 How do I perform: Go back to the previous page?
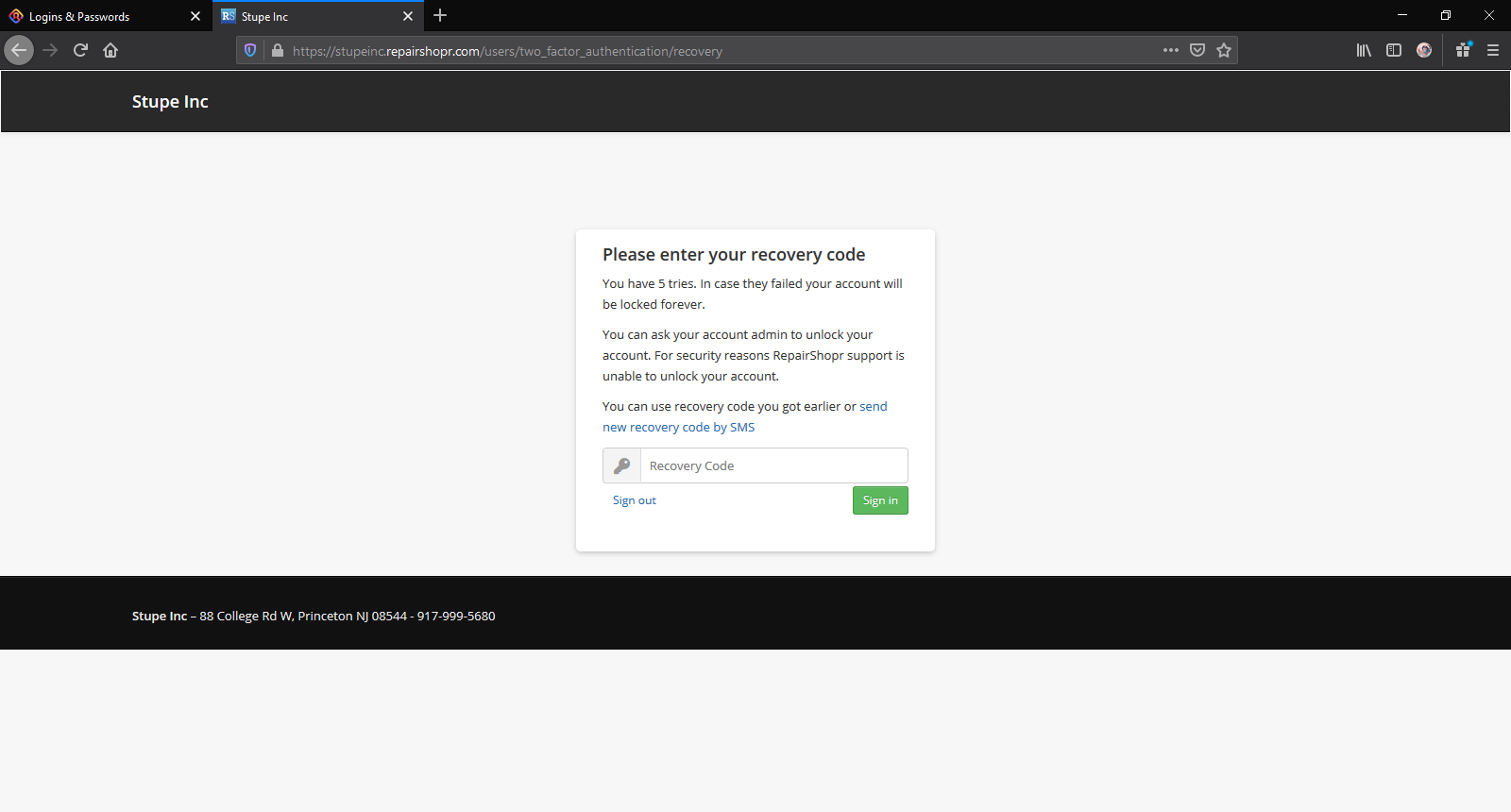coord(19,50)
